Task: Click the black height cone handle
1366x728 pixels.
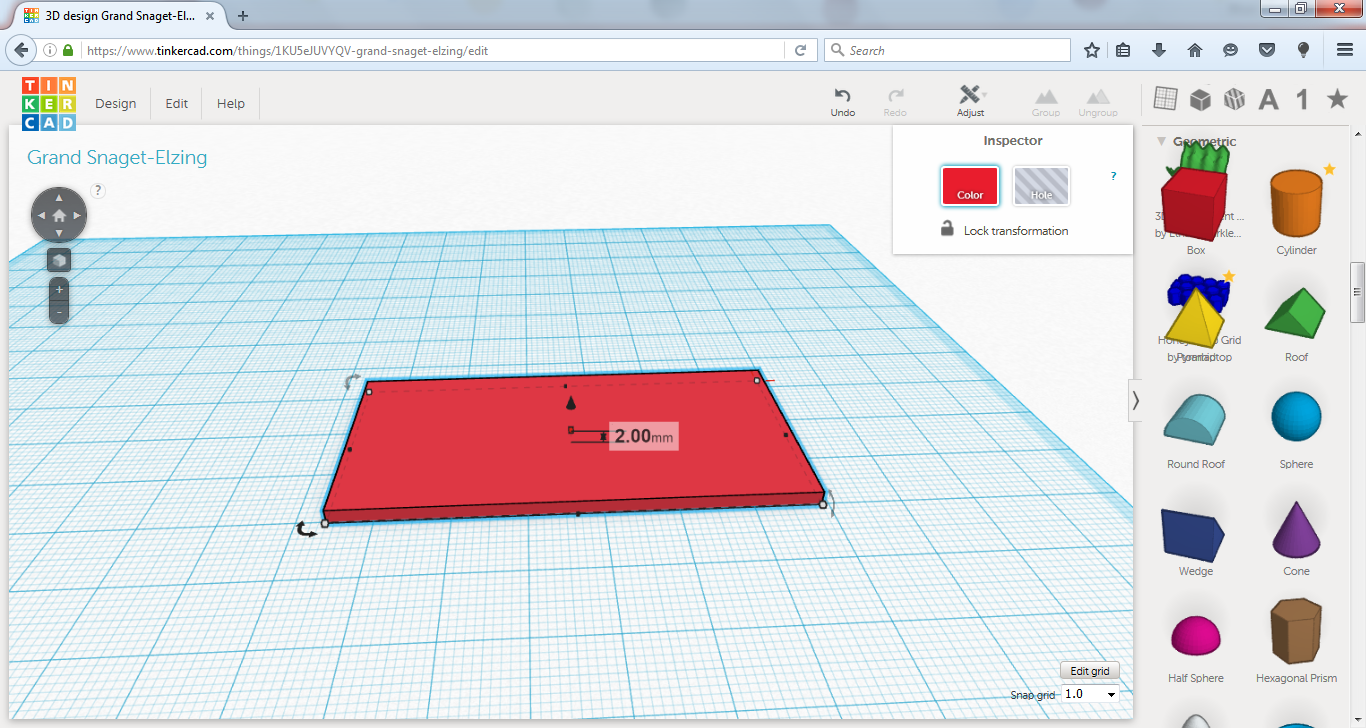Action: 571,403
